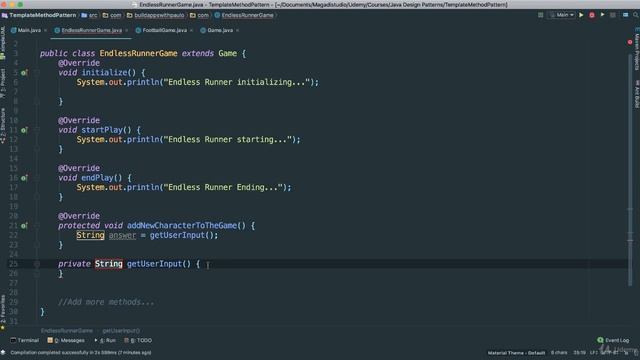Image resolution: width=640 pixels, height=360 pixels.
Task: Close the EndlessRunnerGame.java tab
Action: (127, 31)
